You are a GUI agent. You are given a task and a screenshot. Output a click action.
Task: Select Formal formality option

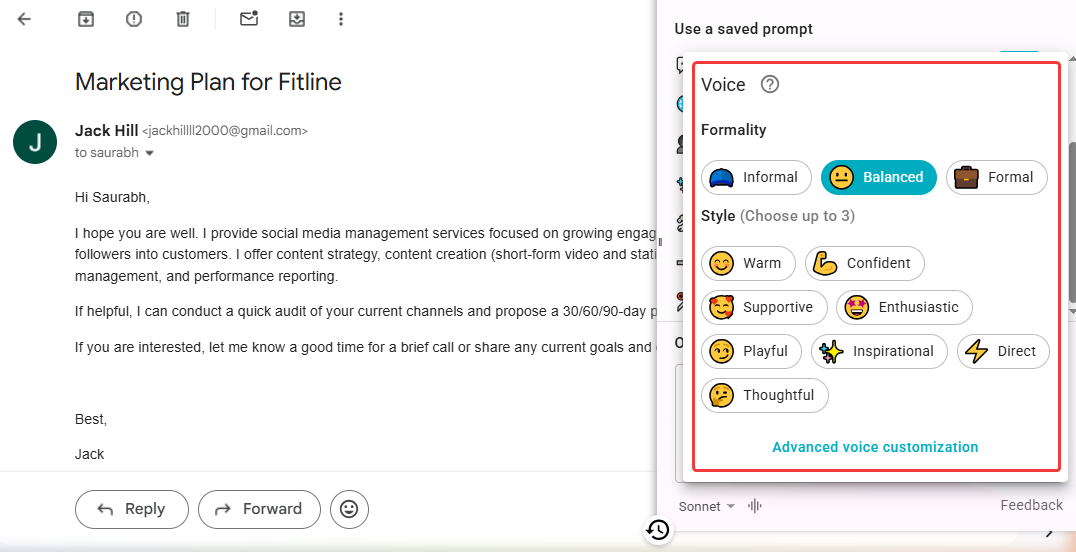pos(996,178)
